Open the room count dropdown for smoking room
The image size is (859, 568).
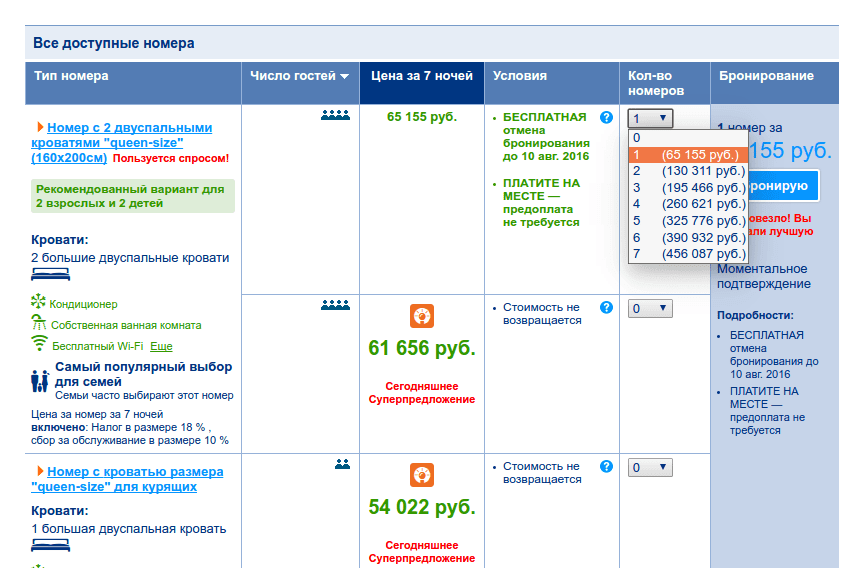[650, 467]
